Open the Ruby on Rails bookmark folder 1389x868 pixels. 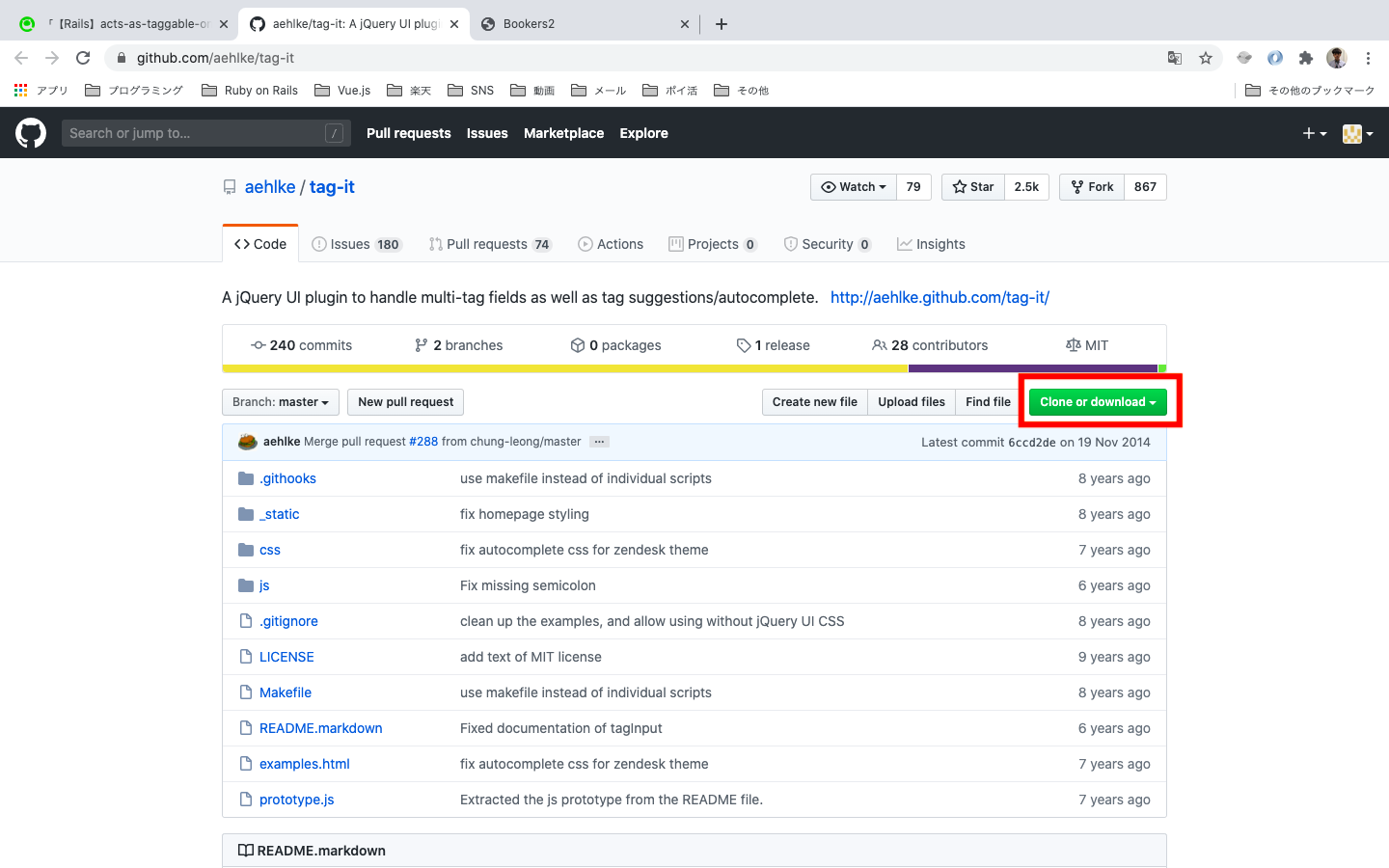click(250, 90)
